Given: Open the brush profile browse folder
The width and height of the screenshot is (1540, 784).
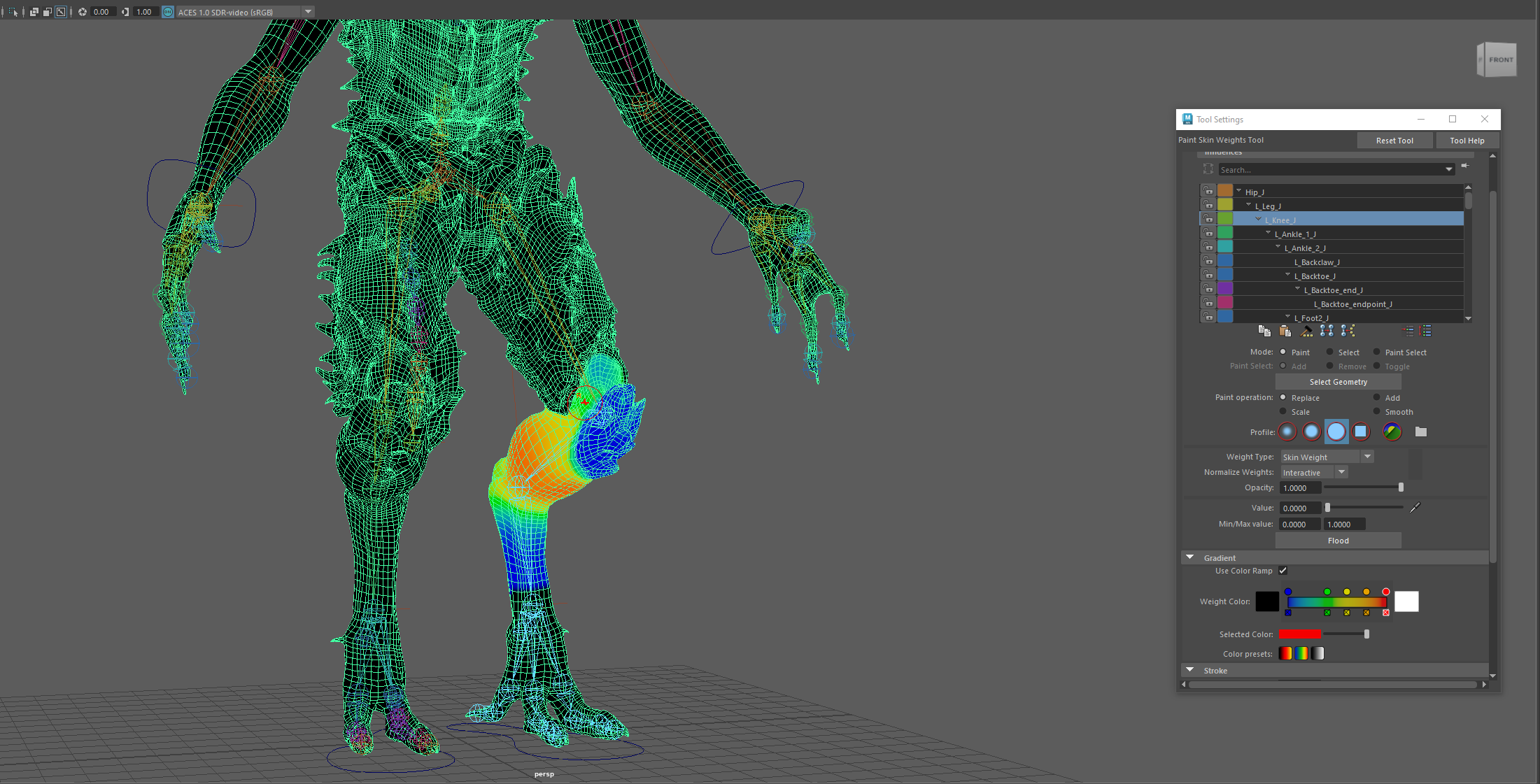Looking at the screenshot, I should click(x=1420, y=432).
